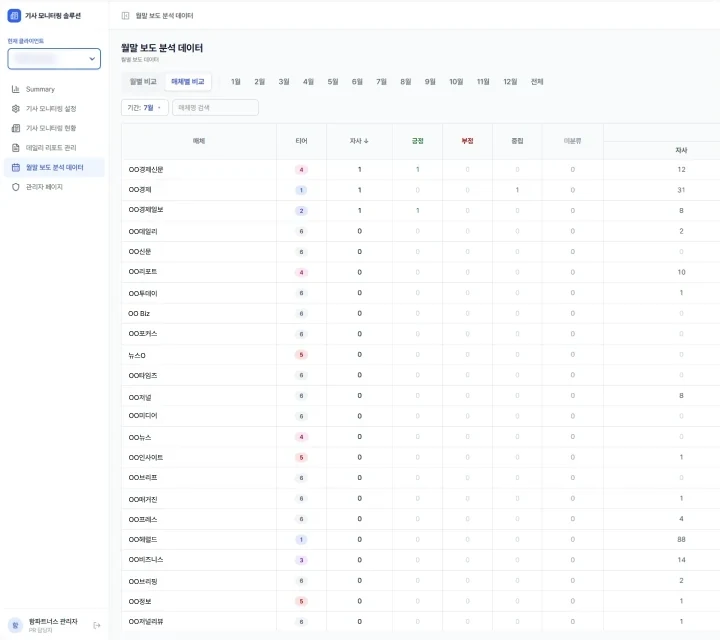Open the 현재 클라이언트 client dropdown
This screenshot has width=720, height=640.
[54, 59]
